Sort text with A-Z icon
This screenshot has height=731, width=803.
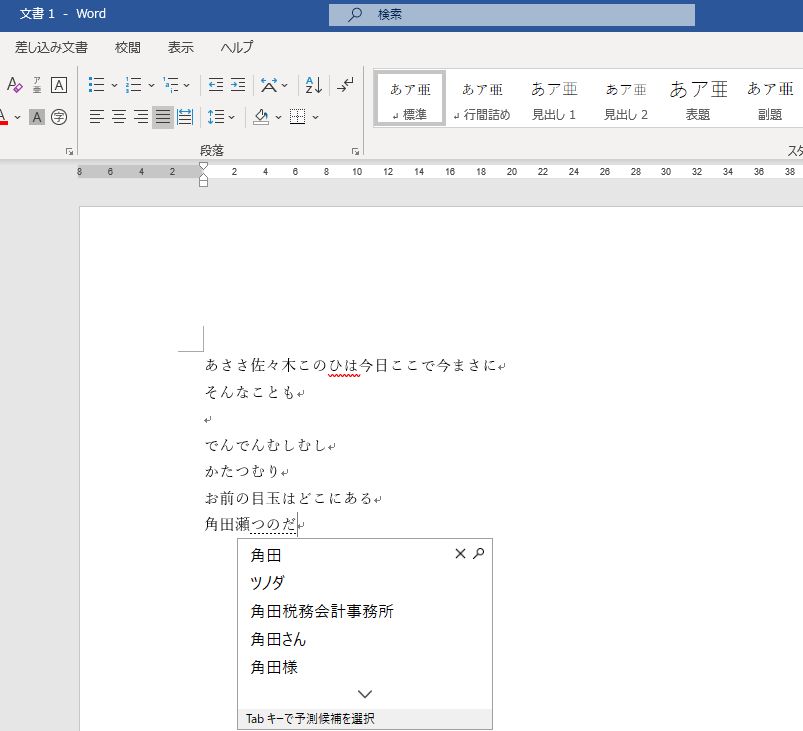[313, 85]
